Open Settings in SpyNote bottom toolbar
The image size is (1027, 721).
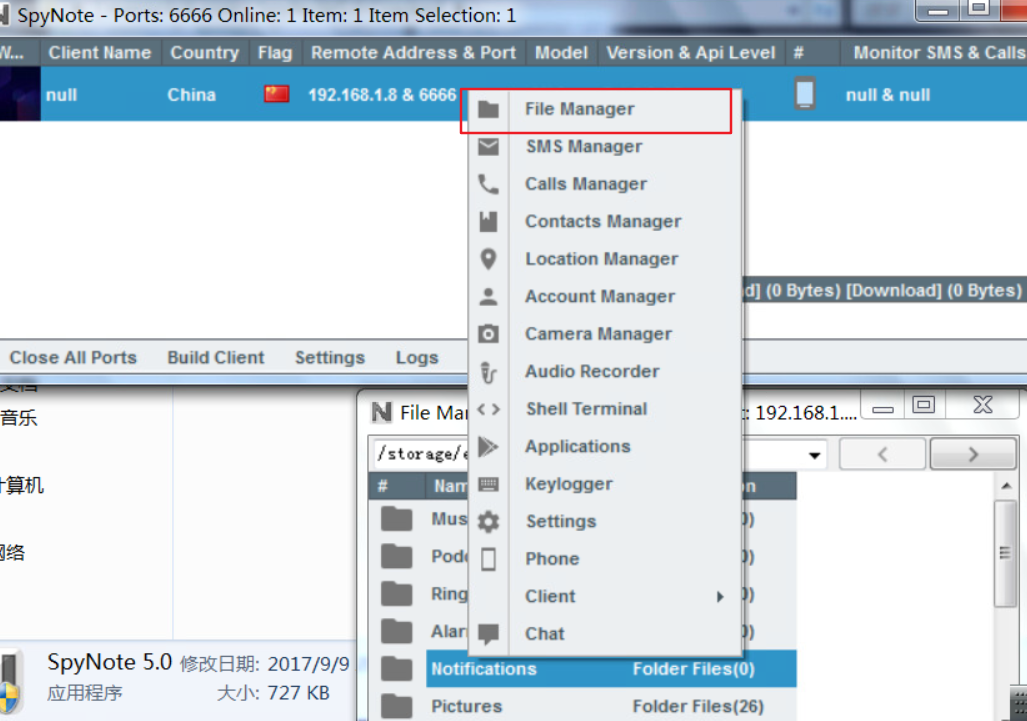pyautogui.click(x=329, y=358)
